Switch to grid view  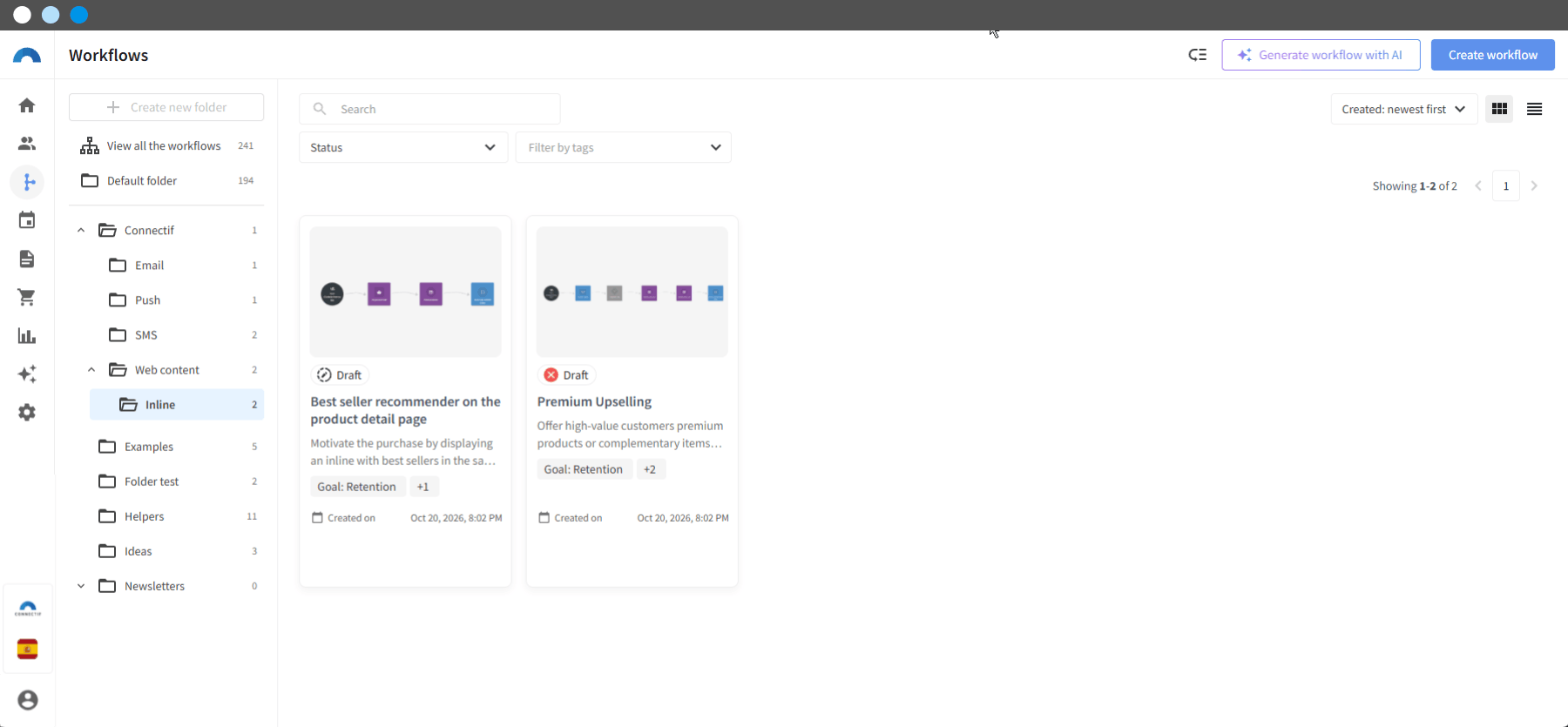1499,109
